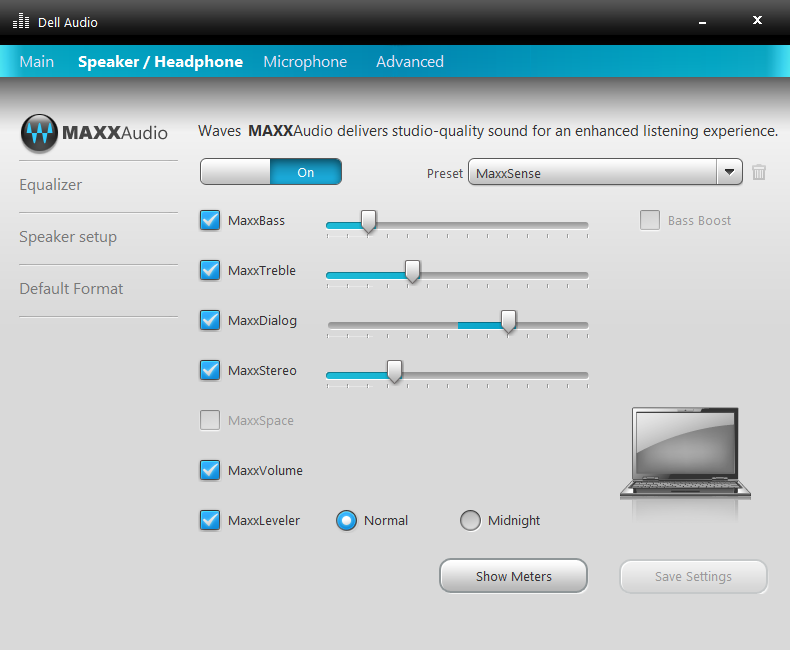The width and height of the screenshot is (790, 650).
Task: Open Default Format in sidebar
Action: click(71, 289)
